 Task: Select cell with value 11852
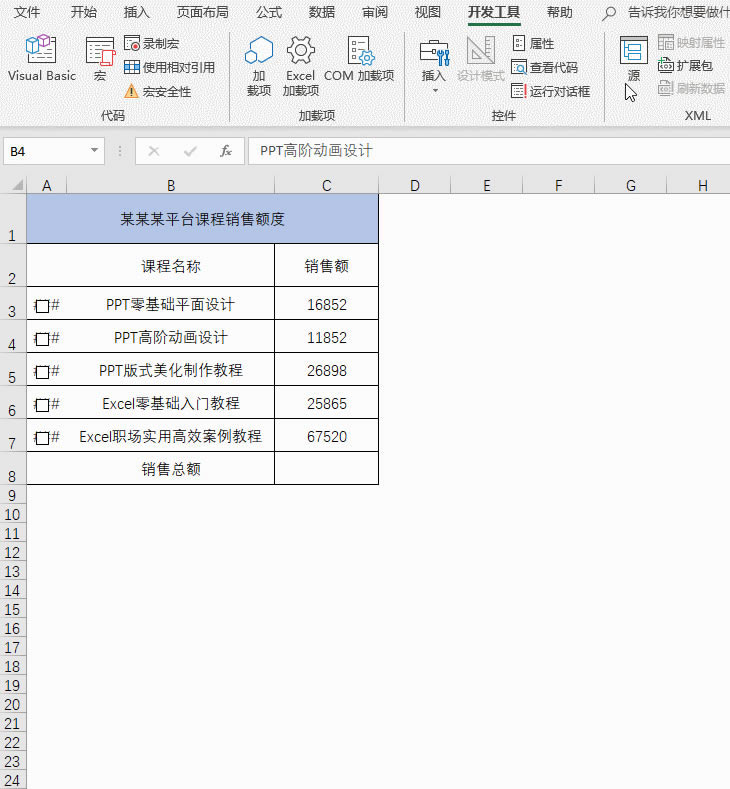(x=327, y=337)
